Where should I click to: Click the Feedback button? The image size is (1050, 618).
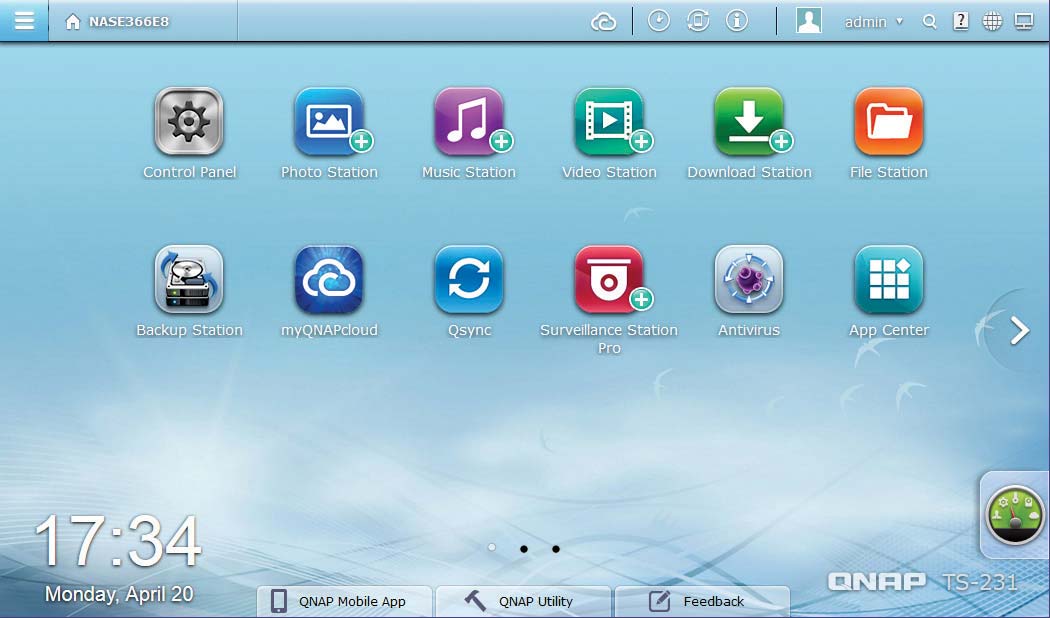tap(702, 601)
